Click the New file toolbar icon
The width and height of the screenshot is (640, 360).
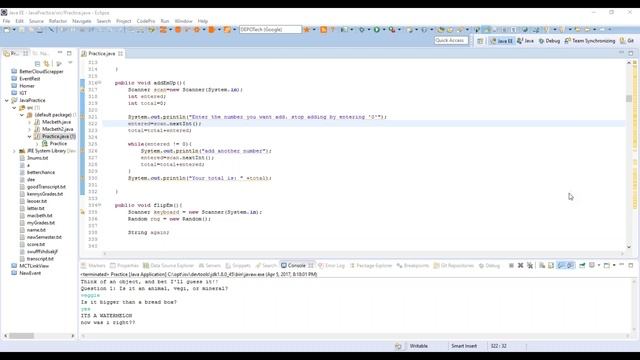[7, 29]
